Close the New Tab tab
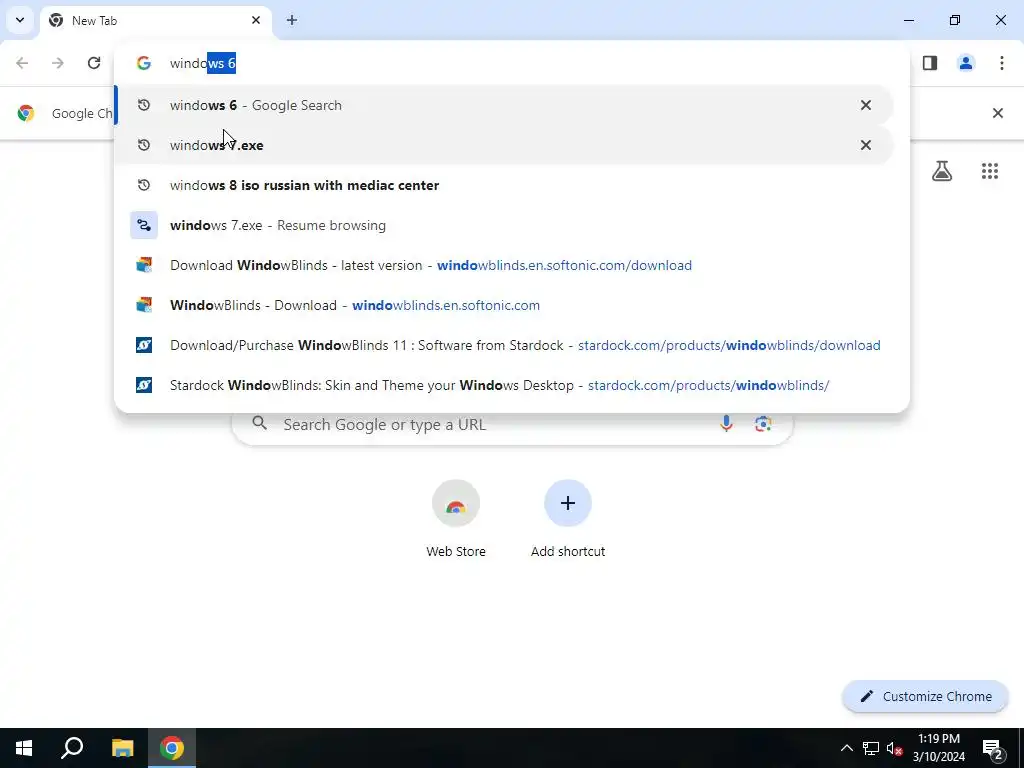This screenshot has width=1024, height=768. [x=256, y=20]
